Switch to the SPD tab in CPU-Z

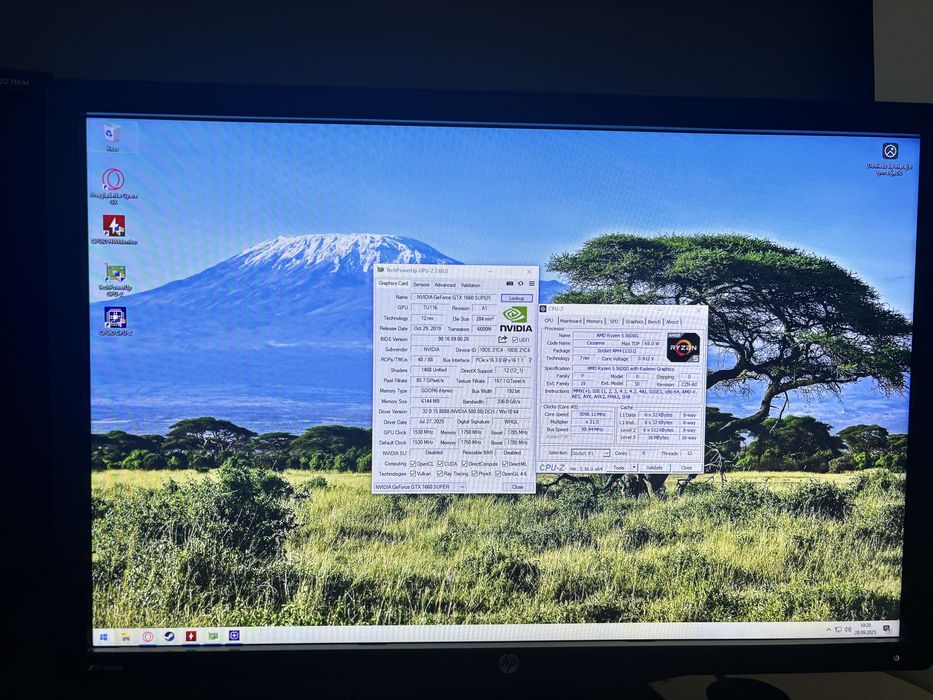pyautogui.click(x=614, y=321)
